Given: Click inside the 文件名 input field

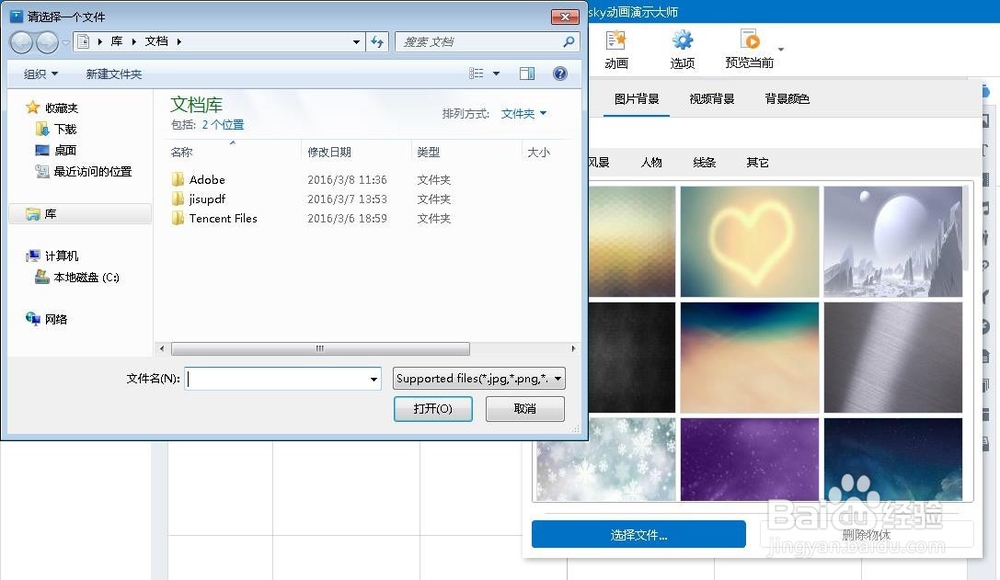Looking at the screenshot, I should (280, 379).
